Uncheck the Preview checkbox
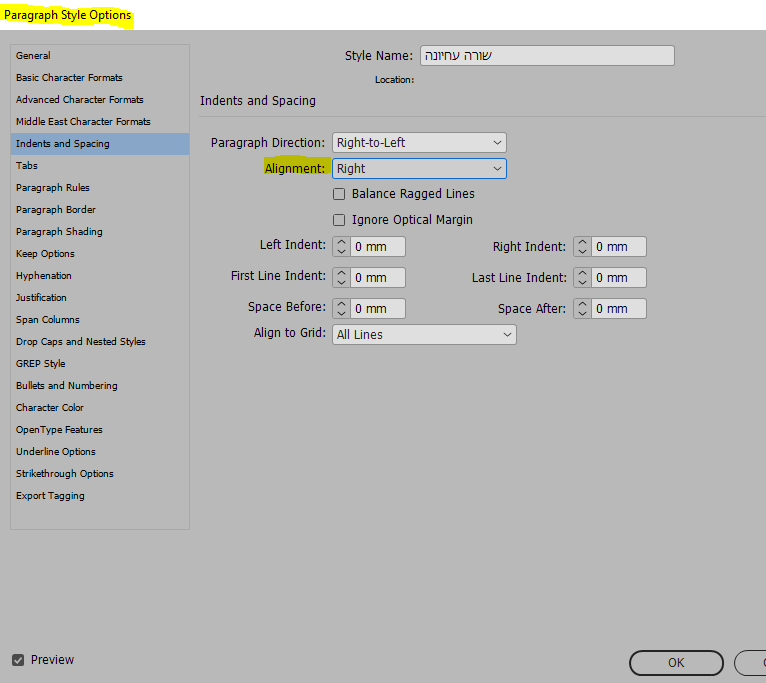The height and width of the screenshot is (683, 766). (18, 660)
